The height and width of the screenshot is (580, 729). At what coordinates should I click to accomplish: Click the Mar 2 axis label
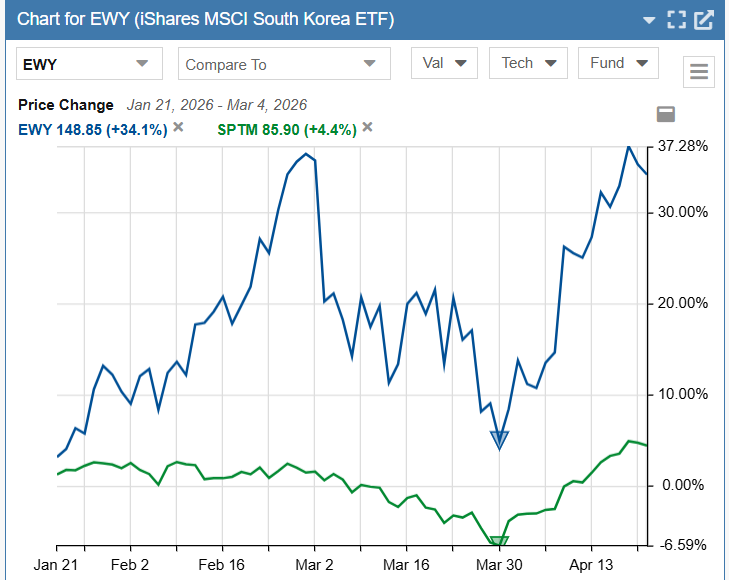314,565
